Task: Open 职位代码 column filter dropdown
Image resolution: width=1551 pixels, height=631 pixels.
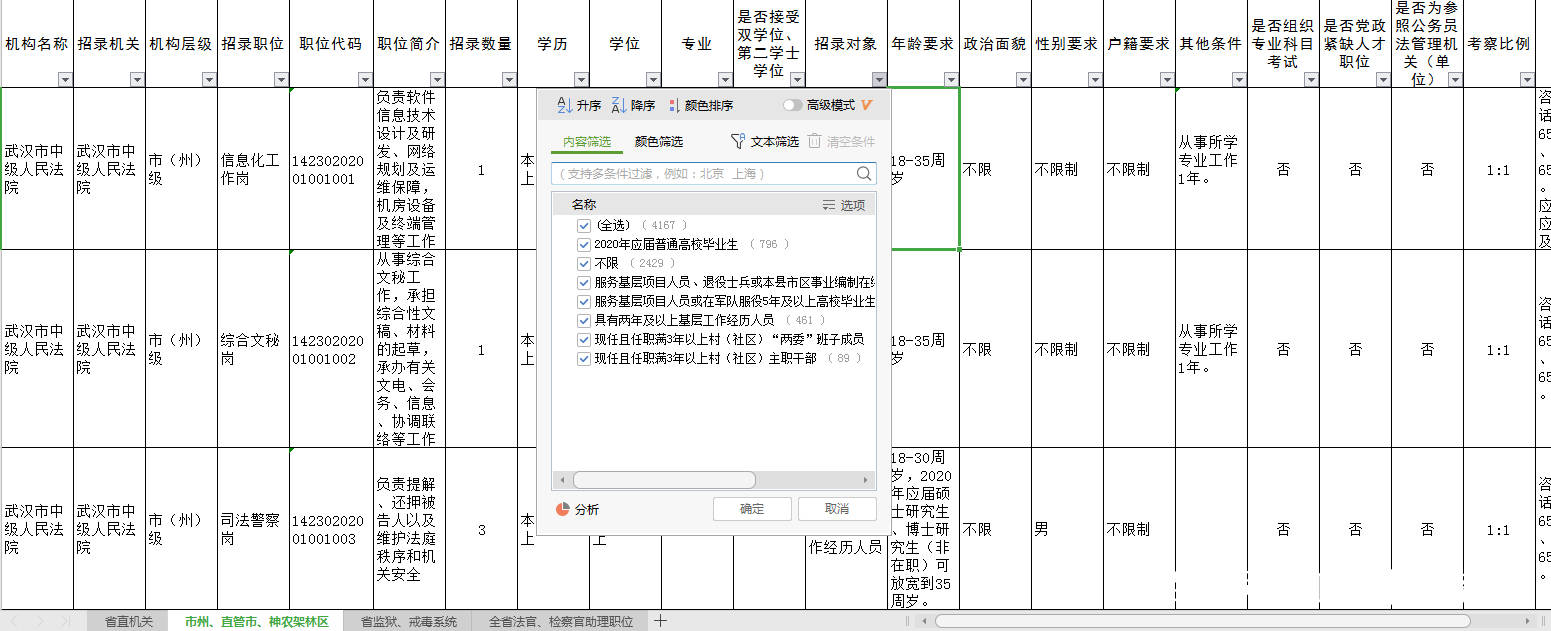Action: point(366,79)
